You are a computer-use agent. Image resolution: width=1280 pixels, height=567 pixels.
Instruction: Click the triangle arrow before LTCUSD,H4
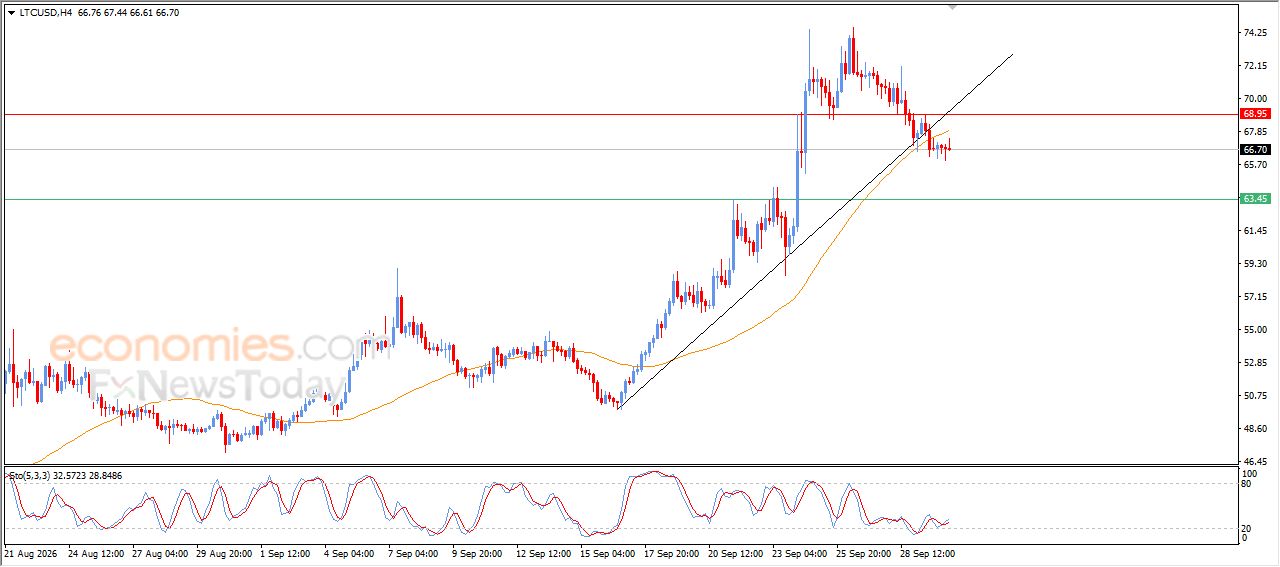tap(11, 13)
